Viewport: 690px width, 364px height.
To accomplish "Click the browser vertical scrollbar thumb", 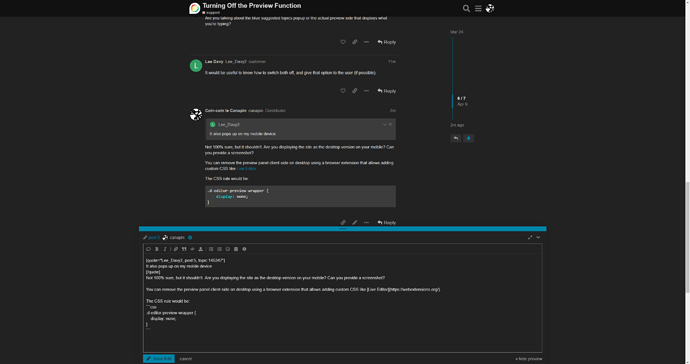I will point(687,237).
